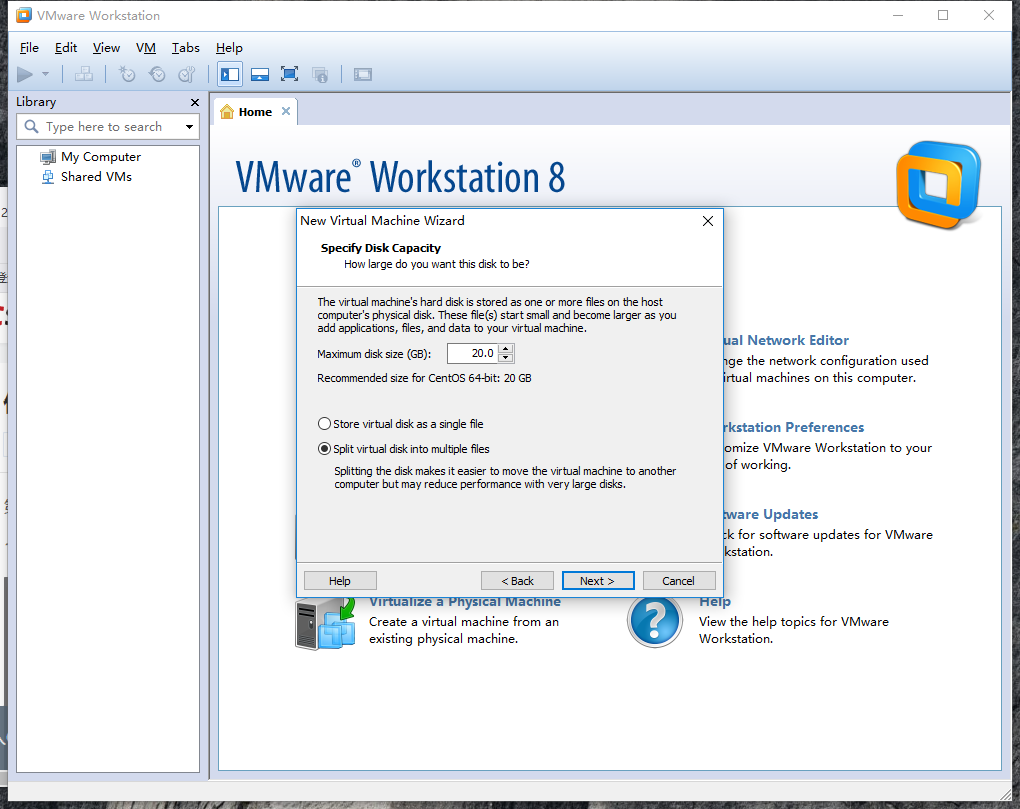Click the 'Recommended size for CentOS 64-bit: 20 GB' text
This screenshot has height=809, width=1020.
(424, 378)
